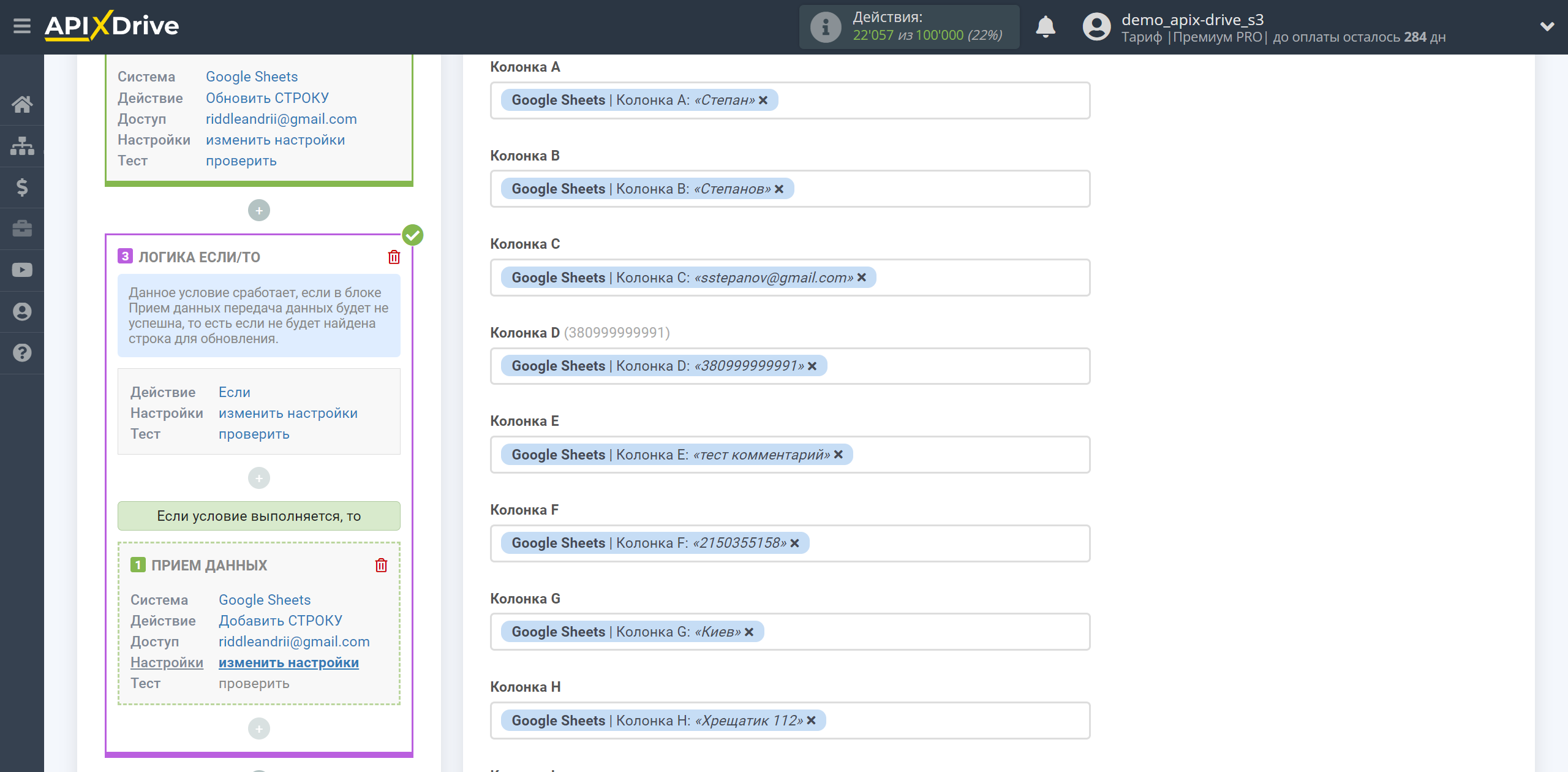
Task: Click riddleandrii@gmail.com in ПРИЕМ ДАННЫХ
Action: [294, 641]
